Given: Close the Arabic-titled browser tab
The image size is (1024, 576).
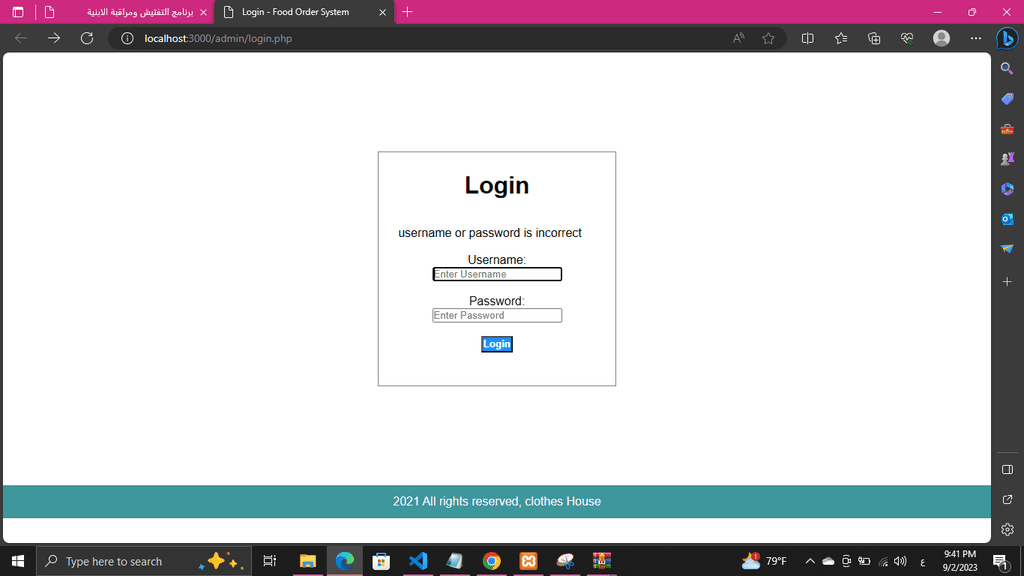Looking at the screenshot, I should pyautogui.click(x=203, y=12).
